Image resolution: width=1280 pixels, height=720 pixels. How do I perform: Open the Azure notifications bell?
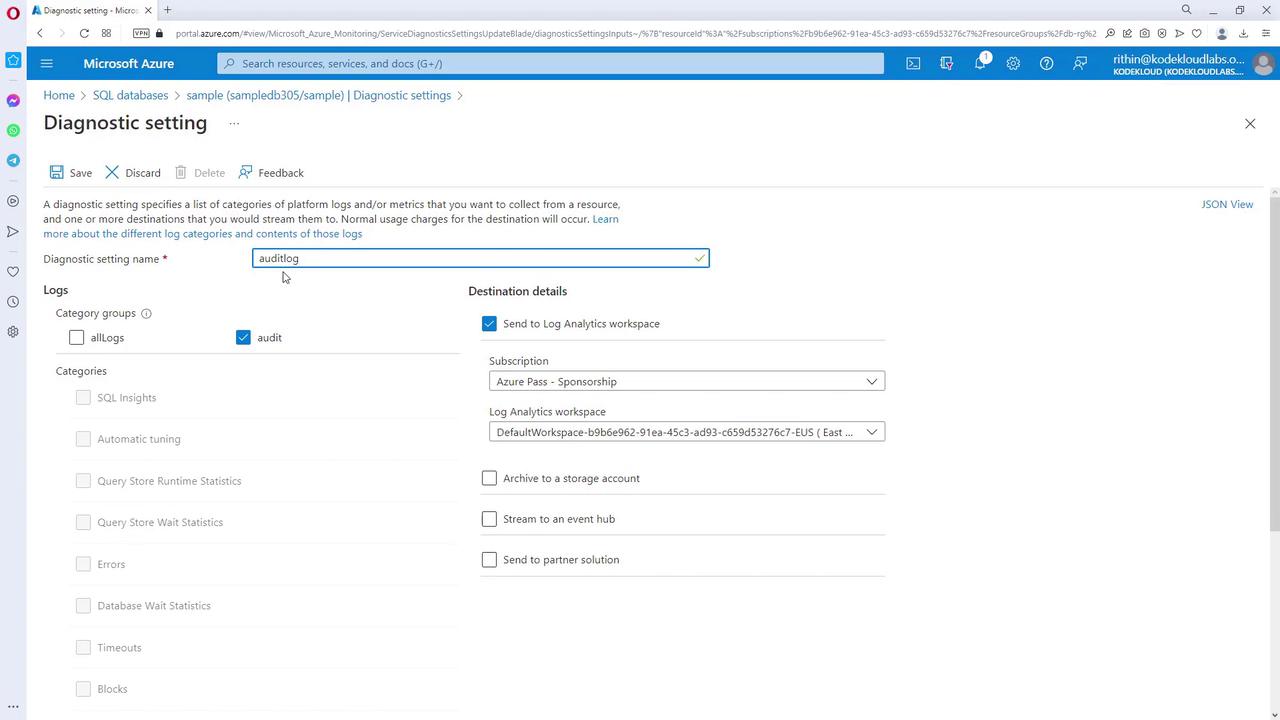(980, 63)
